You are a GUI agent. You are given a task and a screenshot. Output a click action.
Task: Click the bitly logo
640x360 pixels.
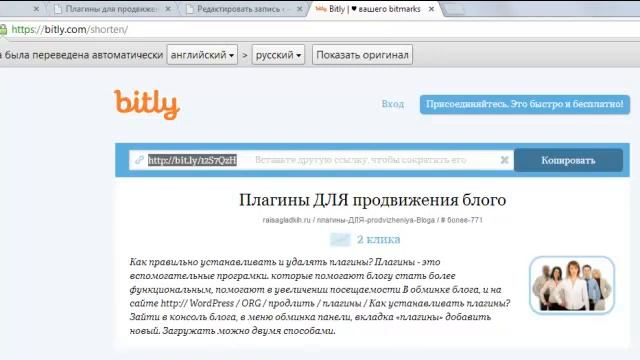[147, 104]
